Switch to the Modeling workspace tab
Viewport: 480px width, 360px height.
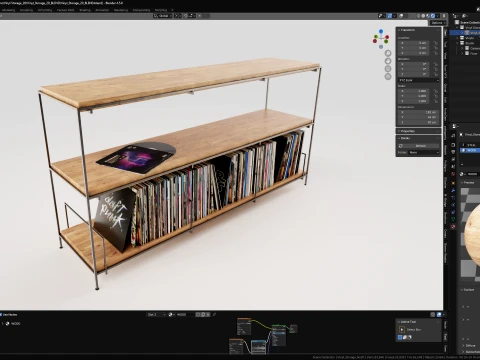click(x=8, y=10)
